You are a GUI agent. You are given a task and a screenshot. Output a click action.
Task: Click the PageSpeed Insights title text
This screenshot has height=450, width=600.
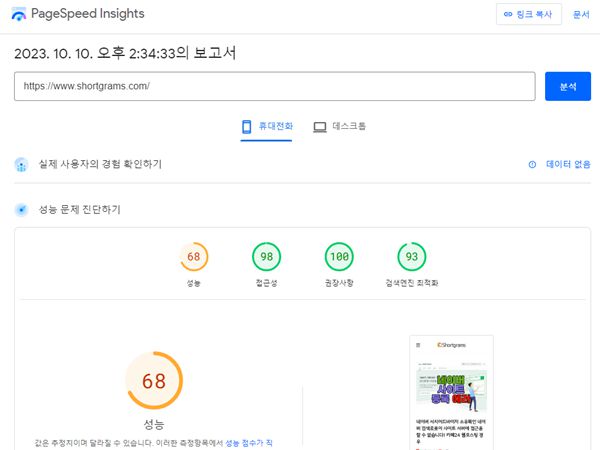pos(88,14)
